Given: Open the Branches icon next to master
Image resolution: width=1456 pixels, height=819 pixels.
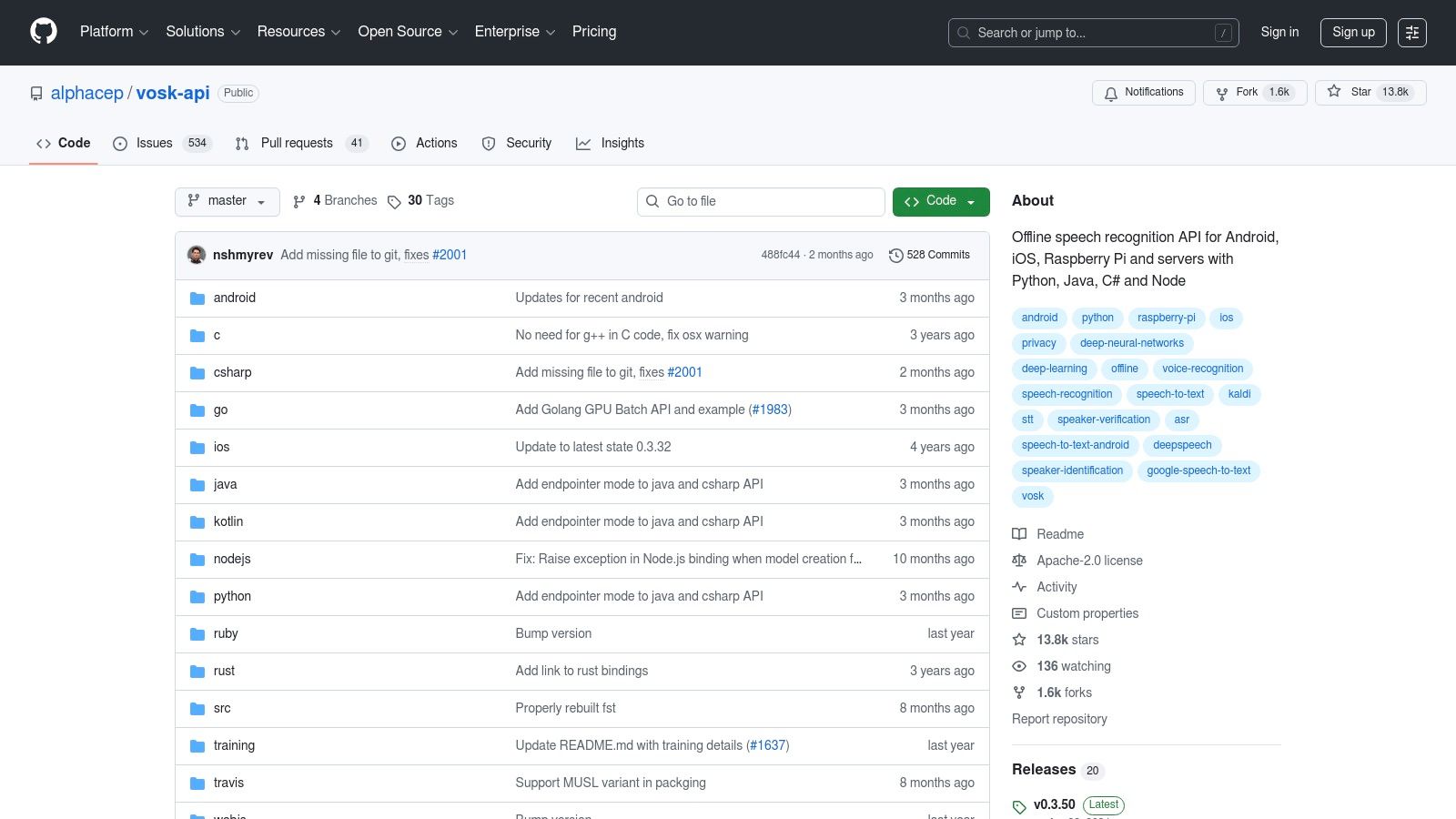Looking at the screenshot, I should (x=299, y=200).
